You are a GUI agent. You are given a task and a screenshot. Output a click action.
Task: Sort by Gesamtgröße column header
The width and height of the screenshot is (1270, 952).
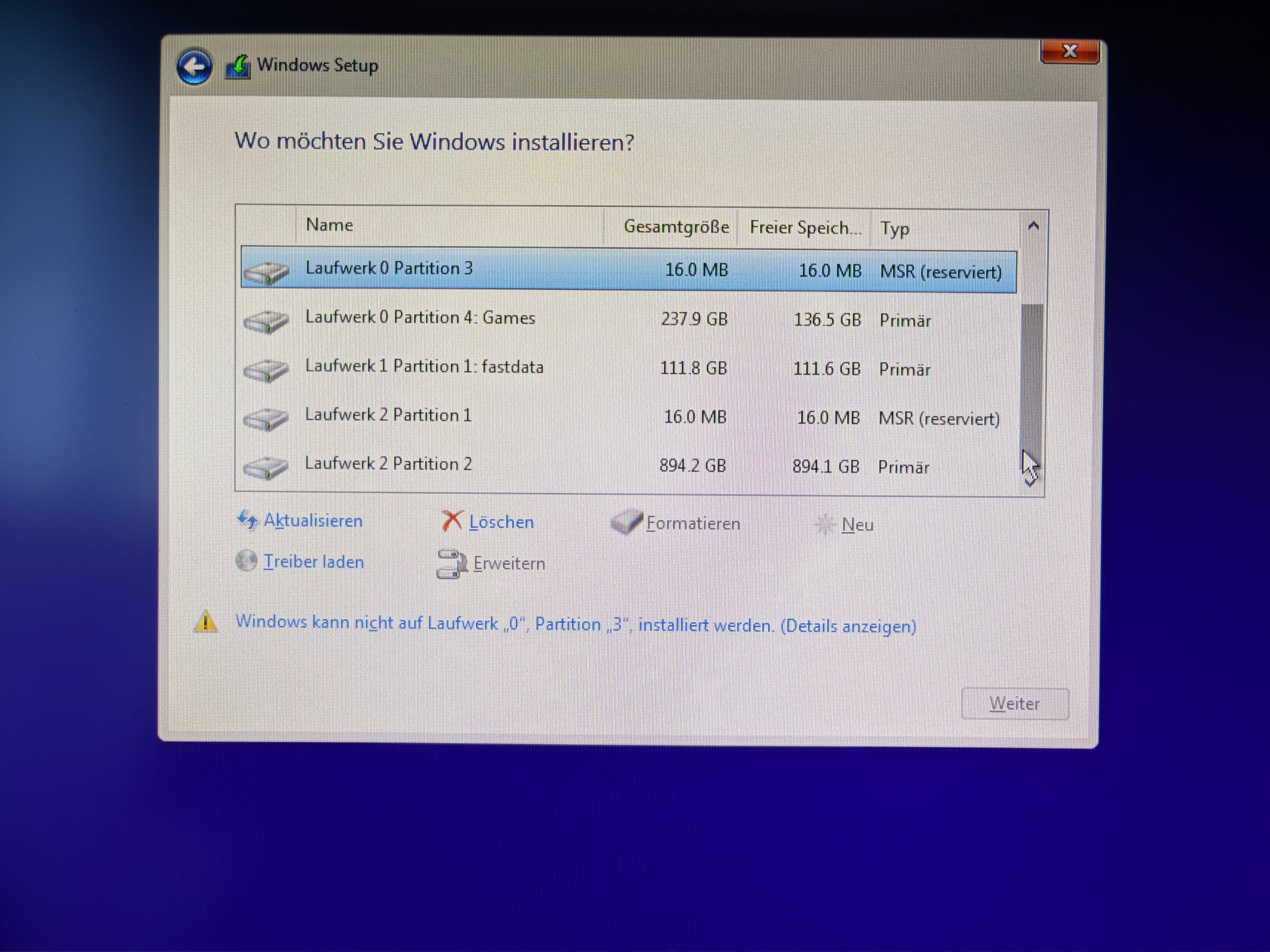click(x=676, y=227)
